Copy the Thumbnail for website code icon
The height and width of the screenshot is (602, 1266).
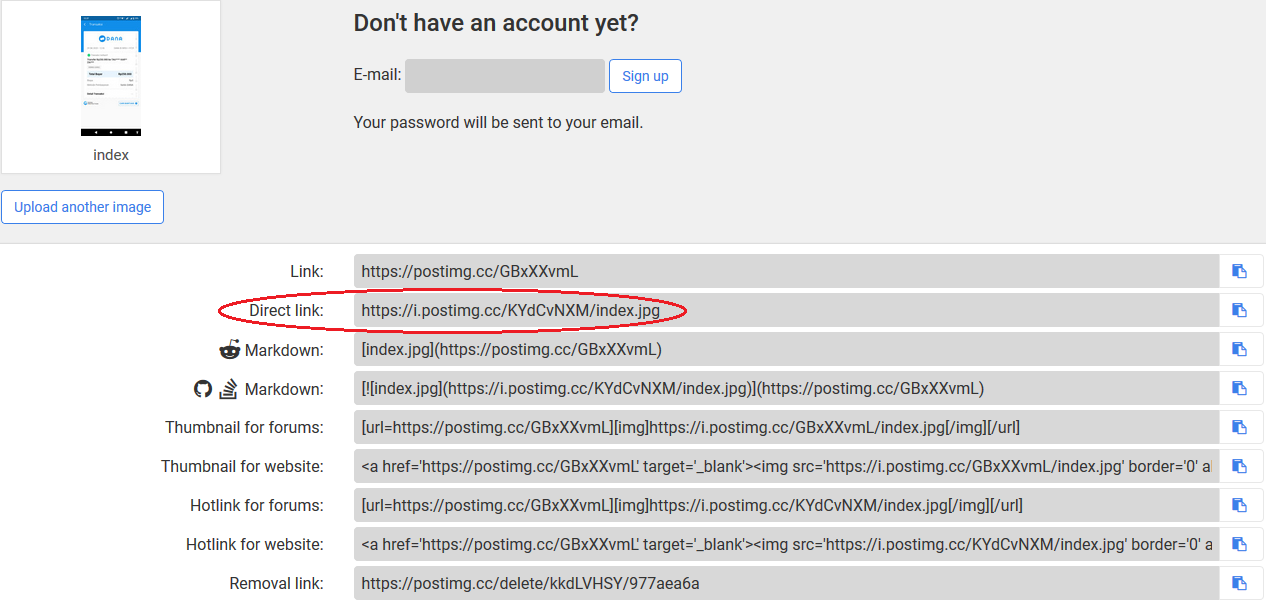tap(1240, 466)
